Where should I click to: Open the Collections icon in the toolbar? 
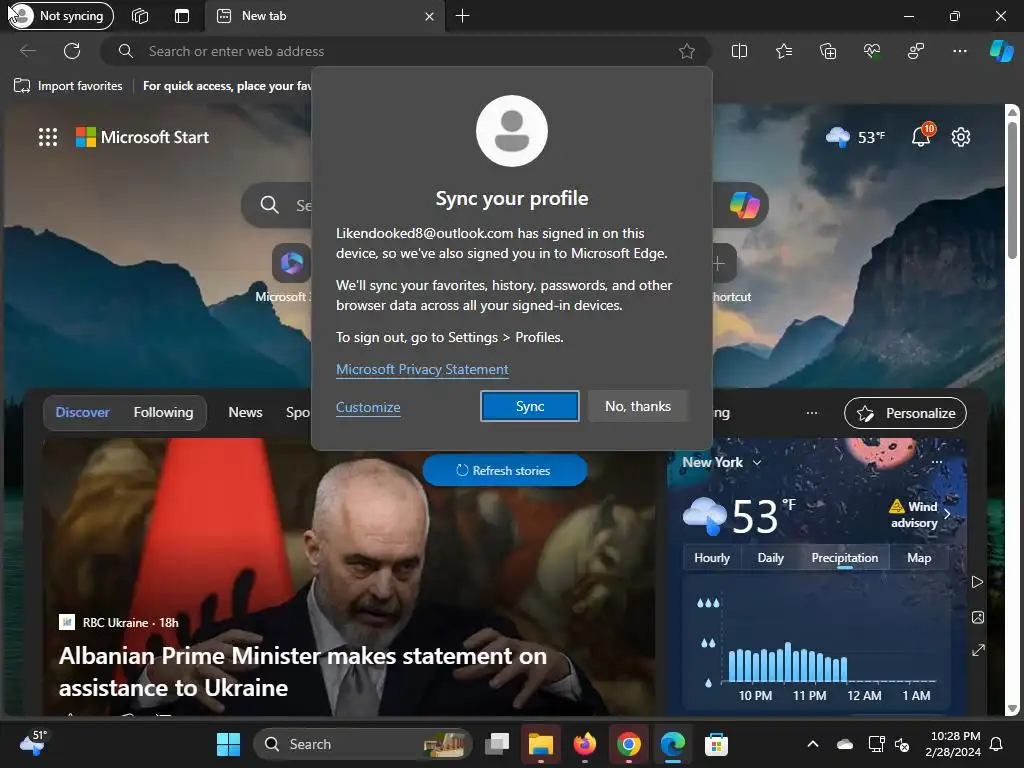827,51
